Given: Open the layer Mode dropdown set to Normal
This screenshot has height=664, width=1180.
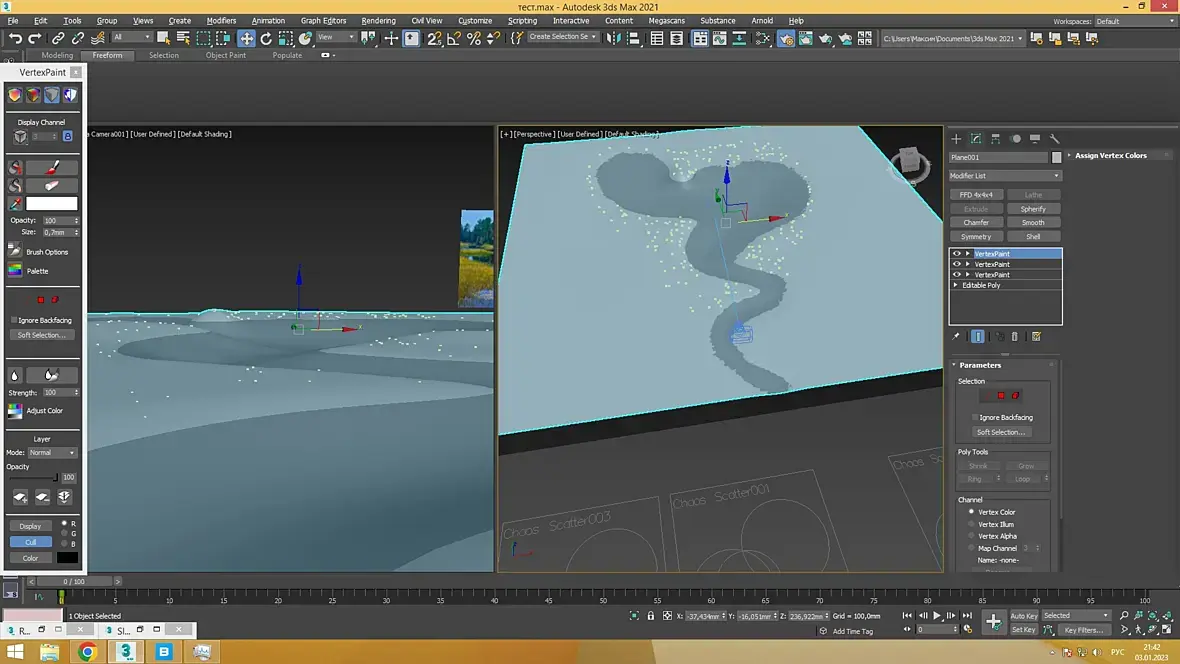Looking at the screenshot, I should tap(52, 453).
